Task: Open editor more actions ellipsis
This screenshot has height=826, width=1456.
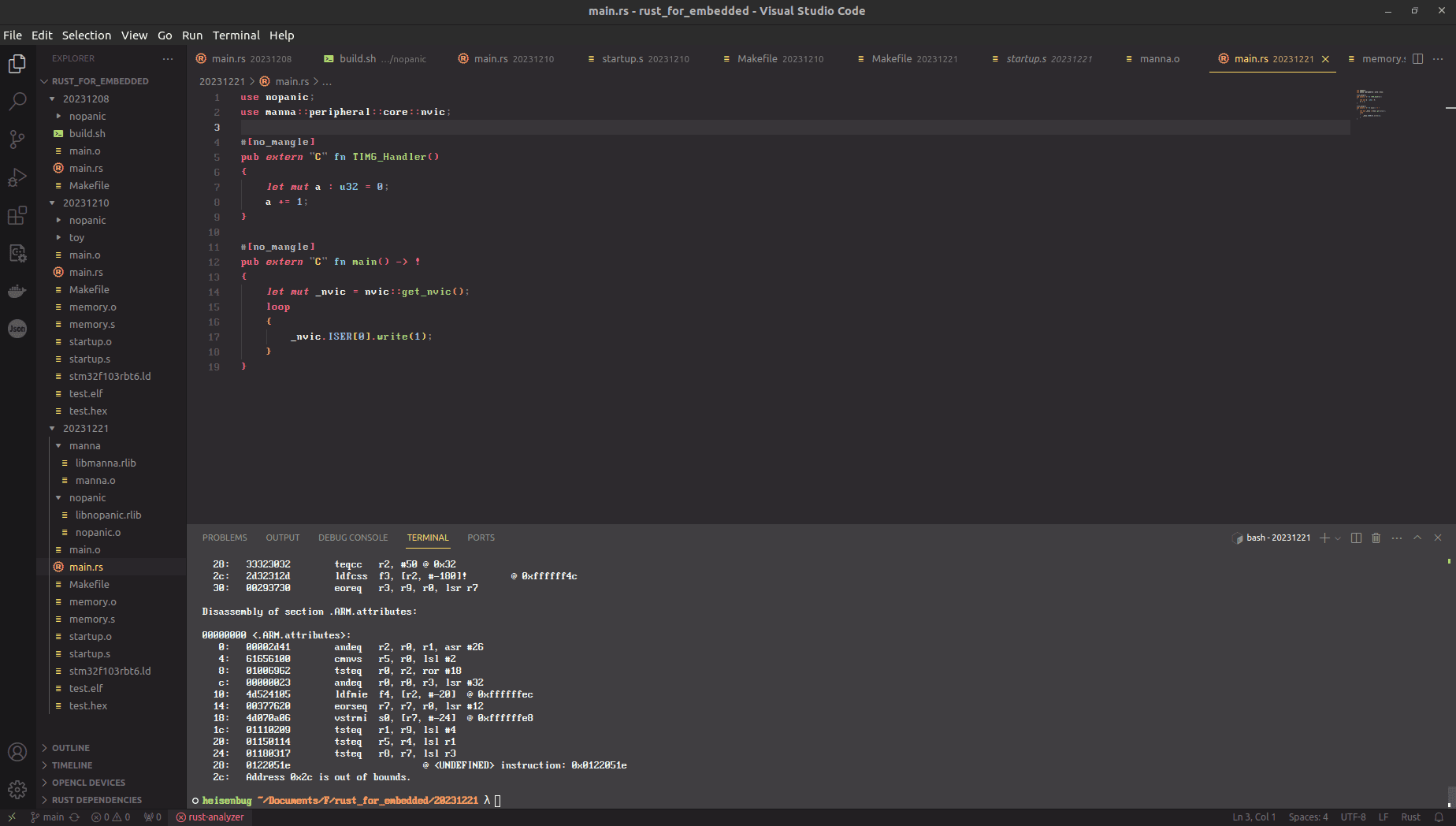Action: (x=1438, y=59)
